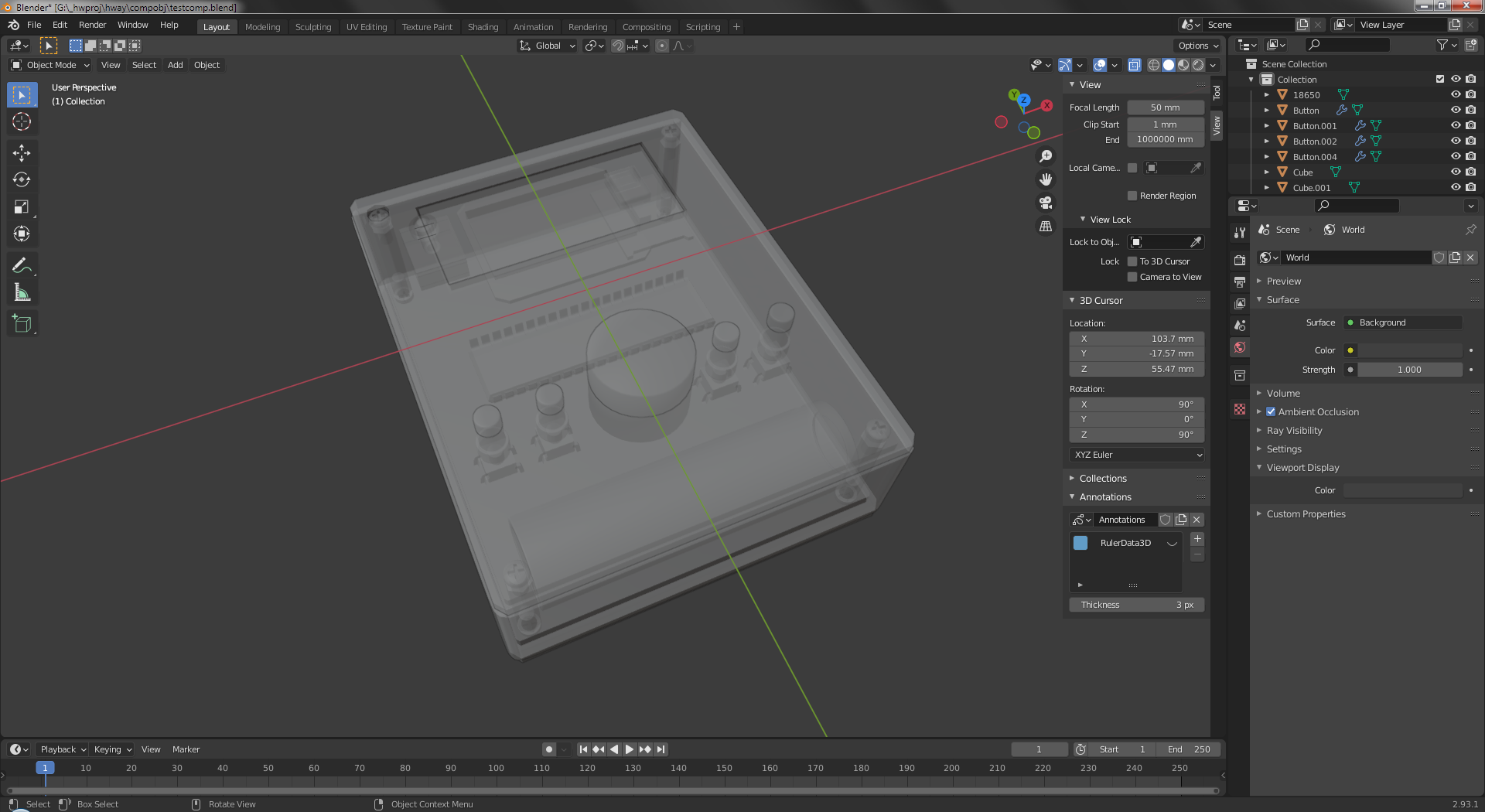Pick the Add Cube tool

tap(22, 324)
